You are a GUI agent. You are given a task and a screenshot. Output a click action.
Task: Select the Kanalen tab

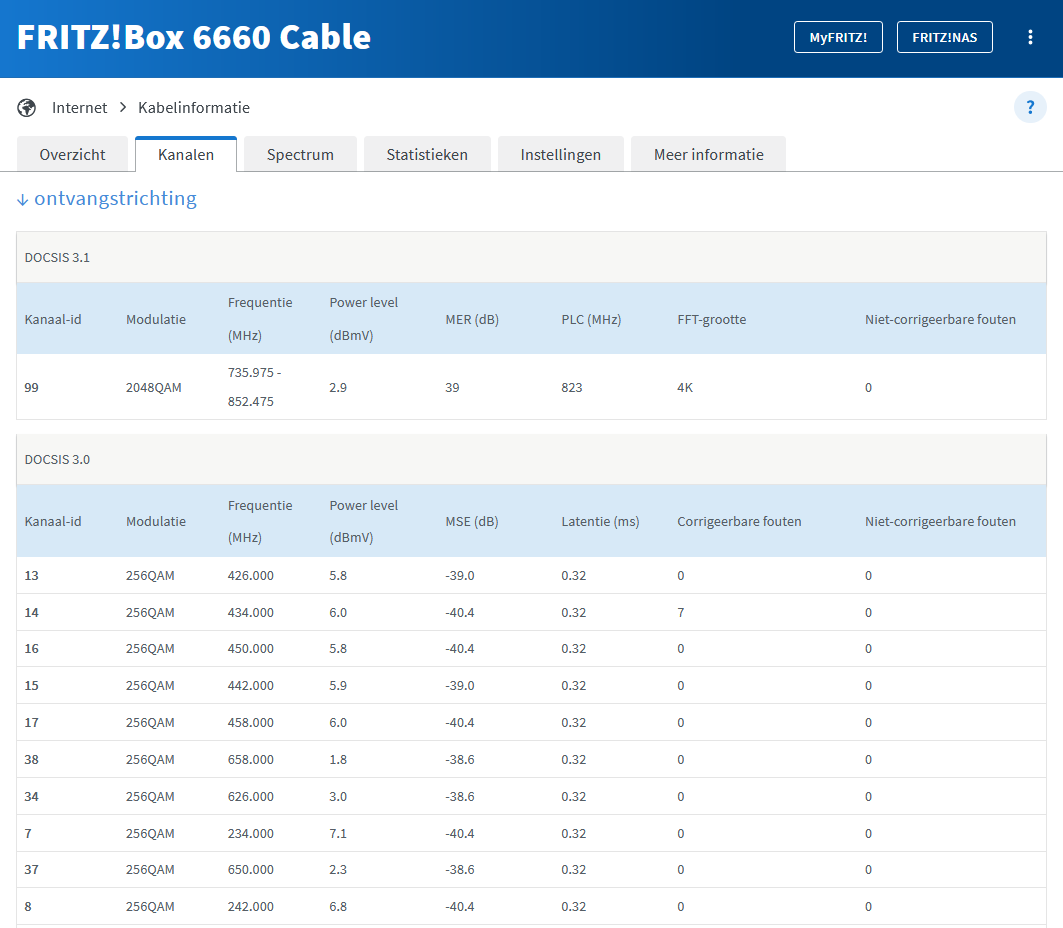(186, 155)
